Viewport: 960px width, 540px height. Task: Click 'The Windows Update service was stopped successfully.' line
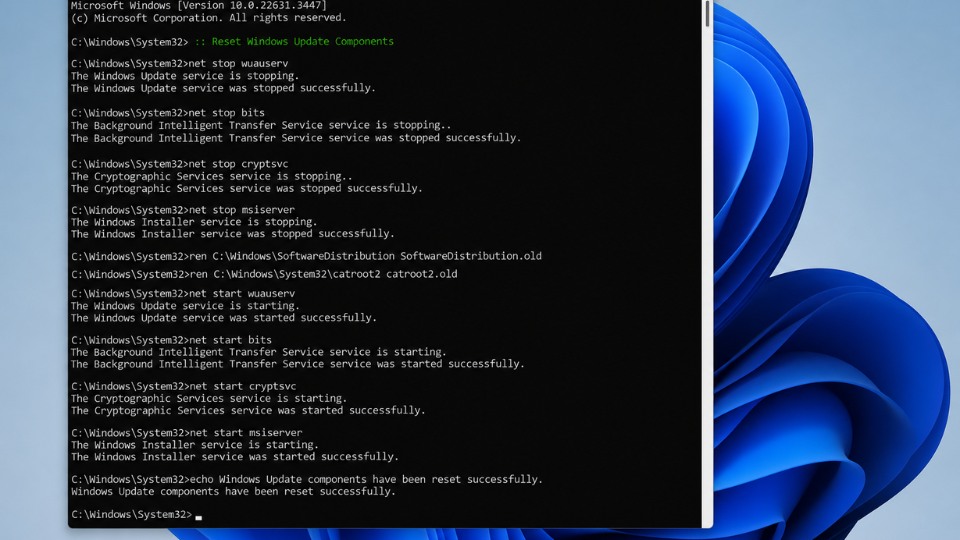pos(223,88)
